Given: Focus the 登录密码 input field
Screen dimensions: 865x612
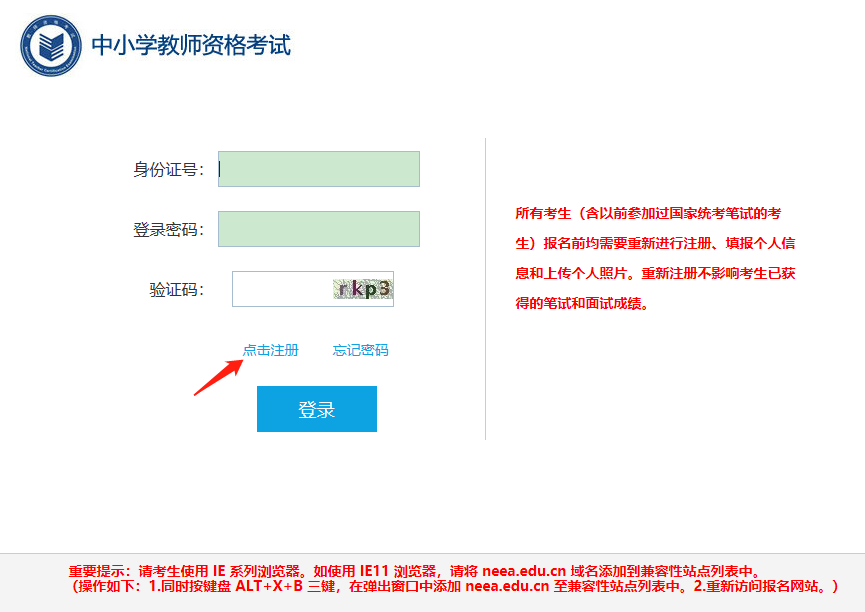Looking at the screenshot, I should click(x=319, y=229).
